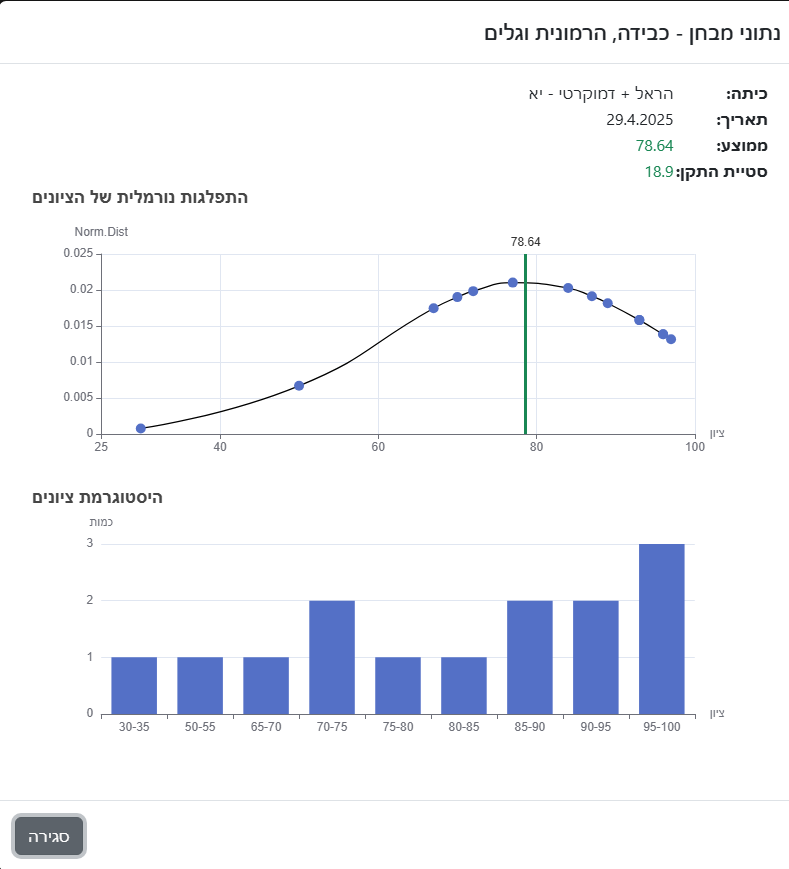Click the 50-55 histogram bar
The image size is (789, 869).
point(200,685)
